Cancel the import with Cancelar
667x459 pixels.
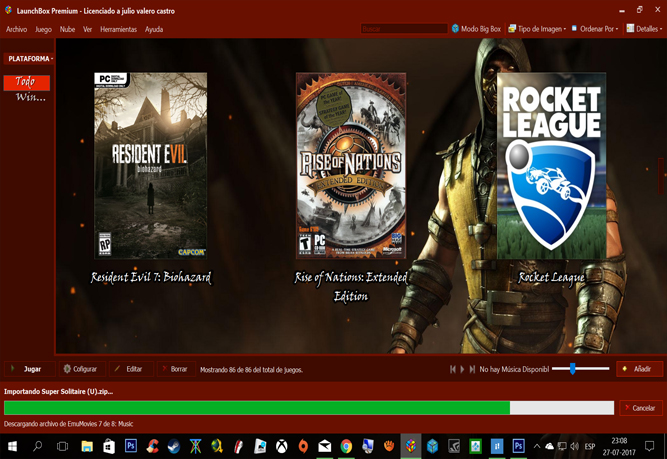click(x=641, y=408)
